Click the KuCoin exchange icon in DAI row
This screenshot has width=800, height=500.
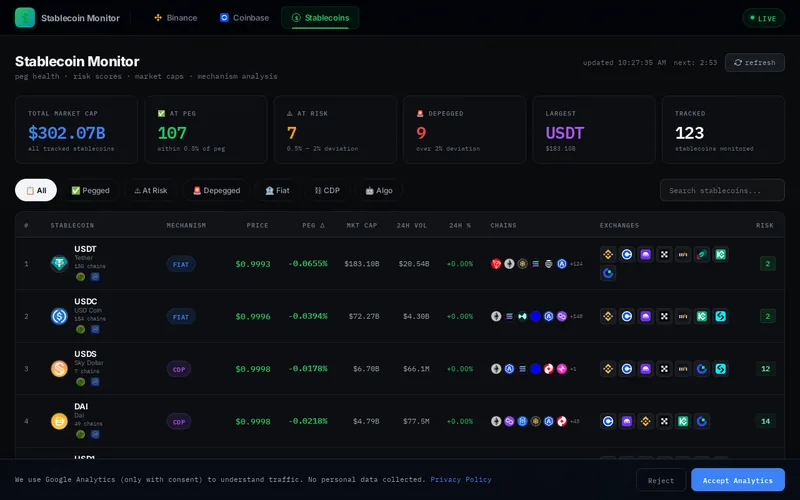point(683,421)
